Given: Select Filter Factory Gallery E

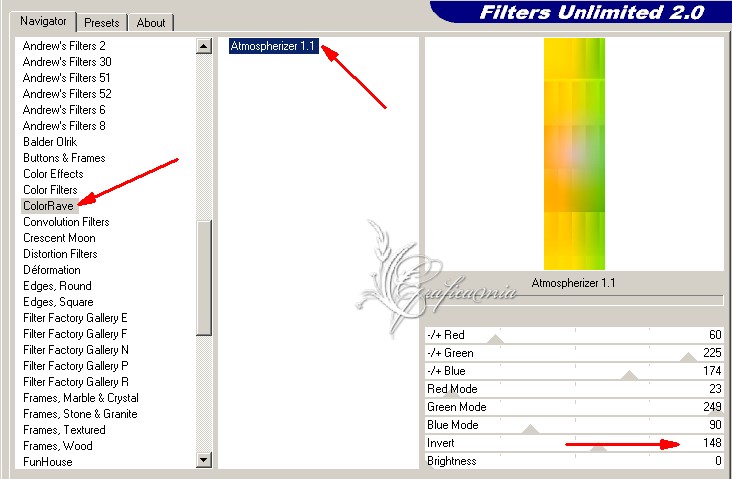Looking at the screenshot, I should pos(75,317).
